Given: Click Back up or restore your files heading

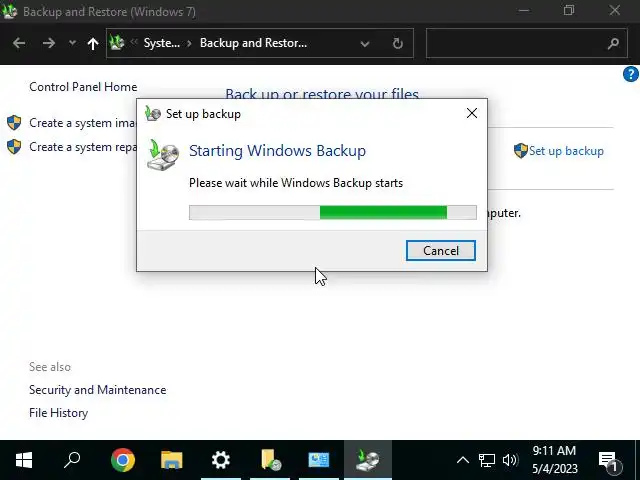Looking at the screenshot, I should coord(322,93).
